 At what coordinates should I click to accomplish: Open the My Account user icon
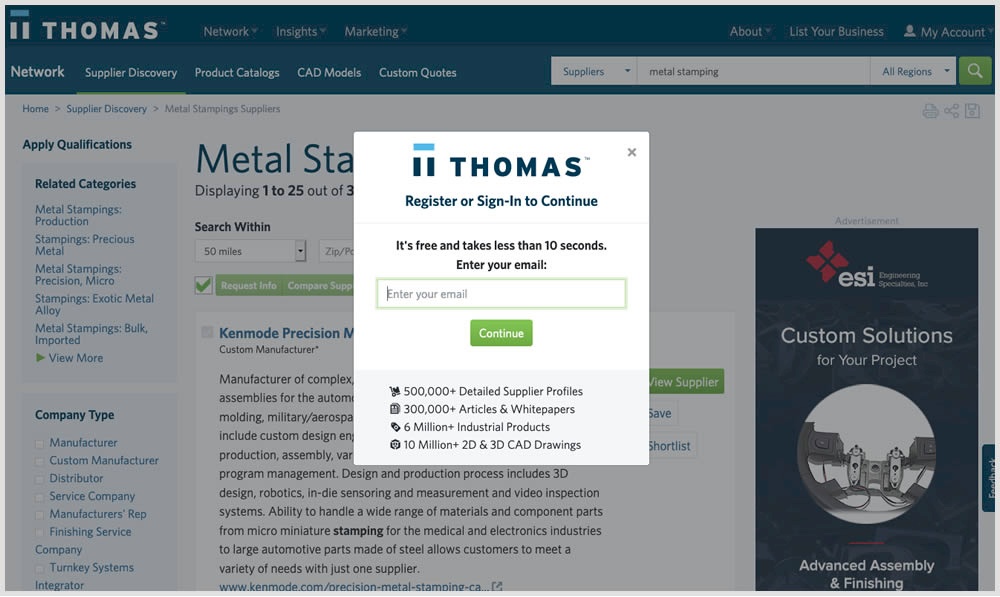[x=909, y=32]
